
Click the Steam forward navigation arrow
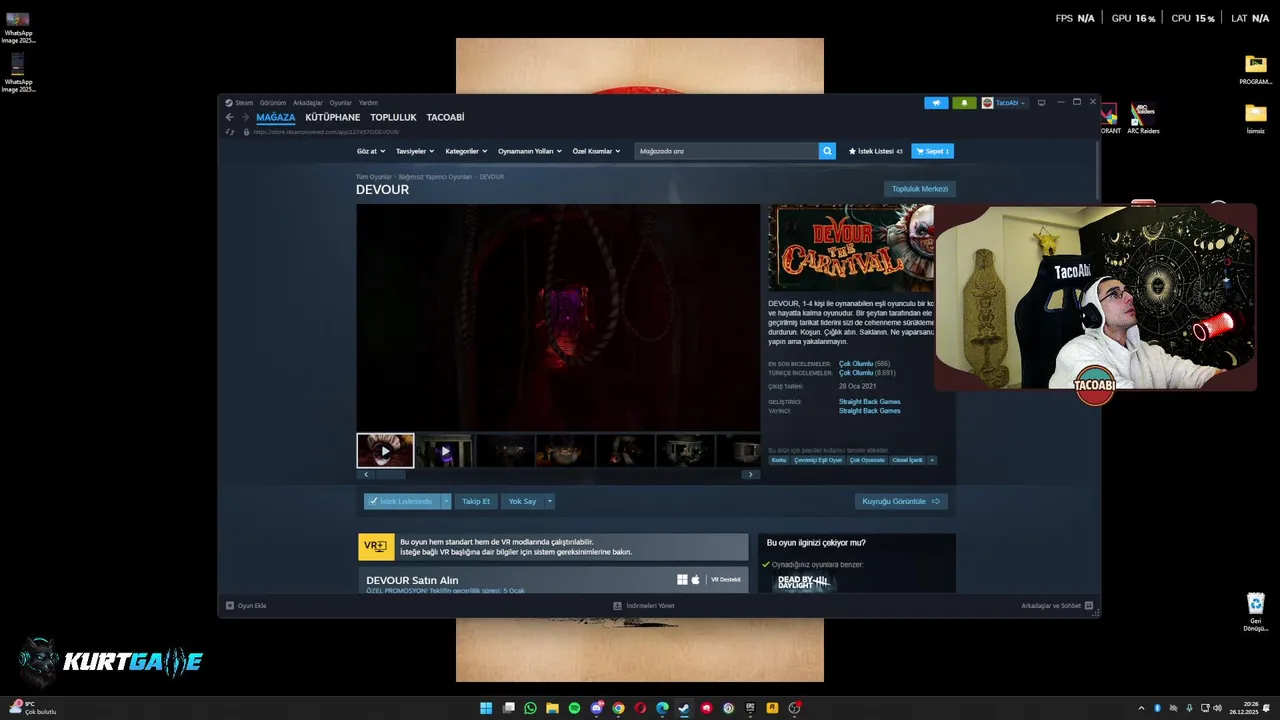coord(245,117)
